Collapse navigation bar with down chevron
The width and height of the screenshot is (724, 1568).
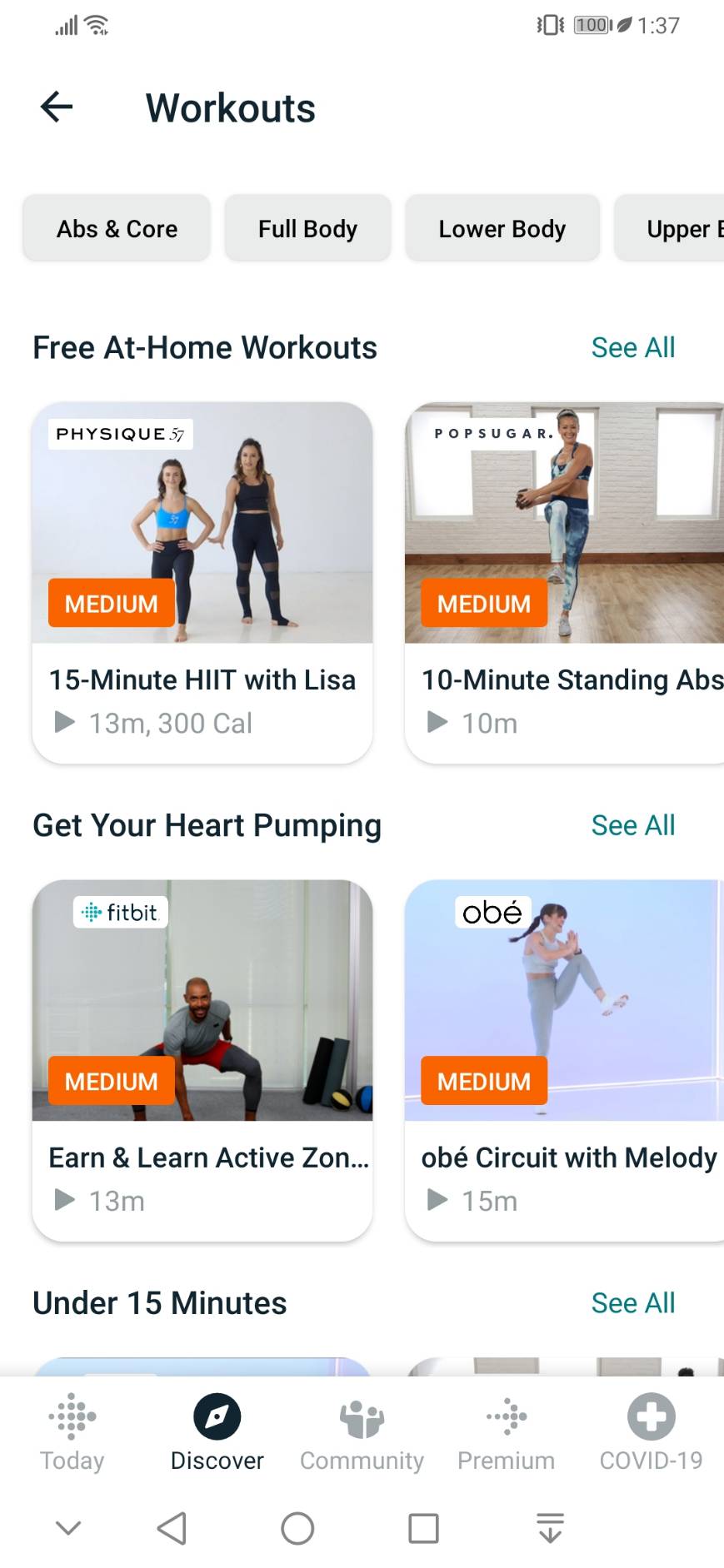(x=68, y=1528)
